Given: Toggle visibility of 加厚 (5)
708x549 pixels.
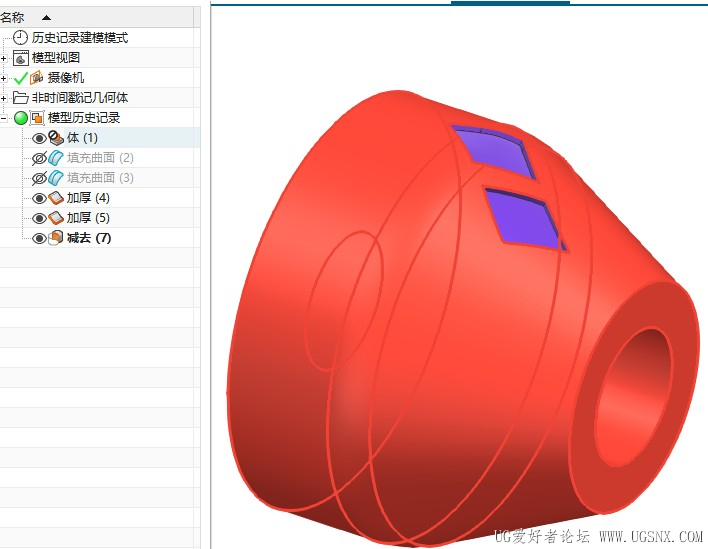Looking at the screenshot, I should pos(39,218).
